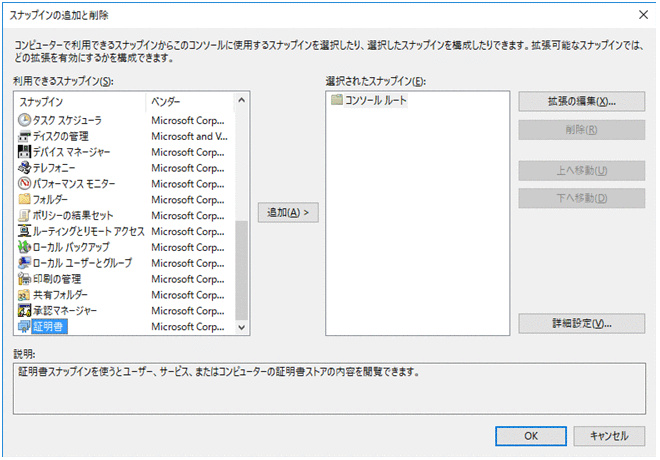Click the 上へ移動(U) button
The width and height of the screenshot is (660, 460).
pyautogui.click(x=581, y=170)
